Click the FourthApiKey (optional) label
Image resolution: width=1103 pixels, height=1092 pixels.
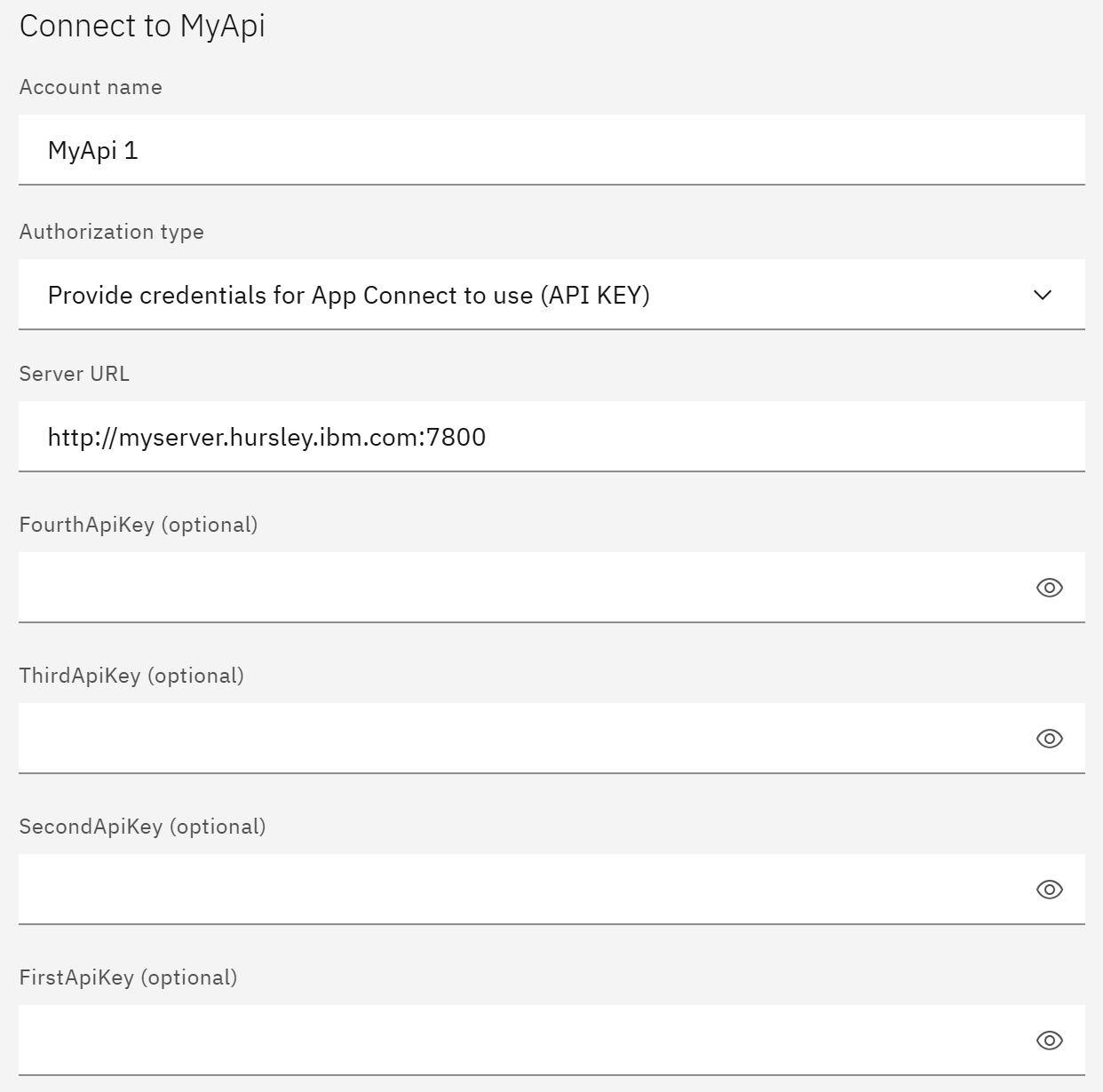(139, 525)
